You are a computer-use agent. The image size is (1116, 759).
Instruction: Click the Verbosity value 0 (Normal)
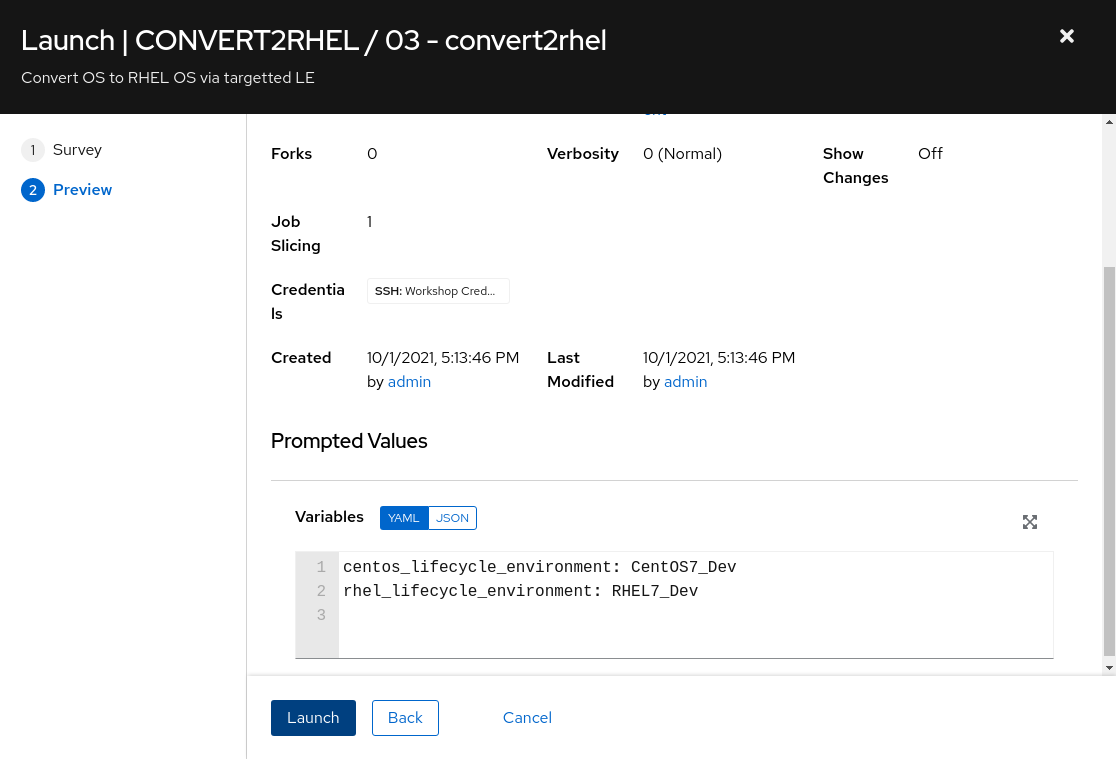[682, 154]
